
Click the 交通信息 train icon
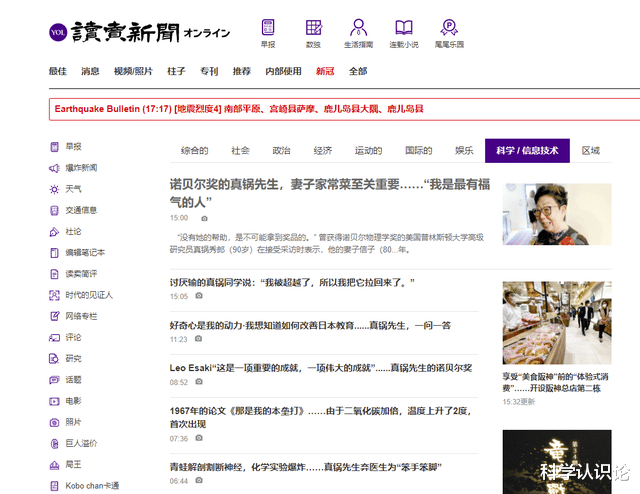point(54,210)
